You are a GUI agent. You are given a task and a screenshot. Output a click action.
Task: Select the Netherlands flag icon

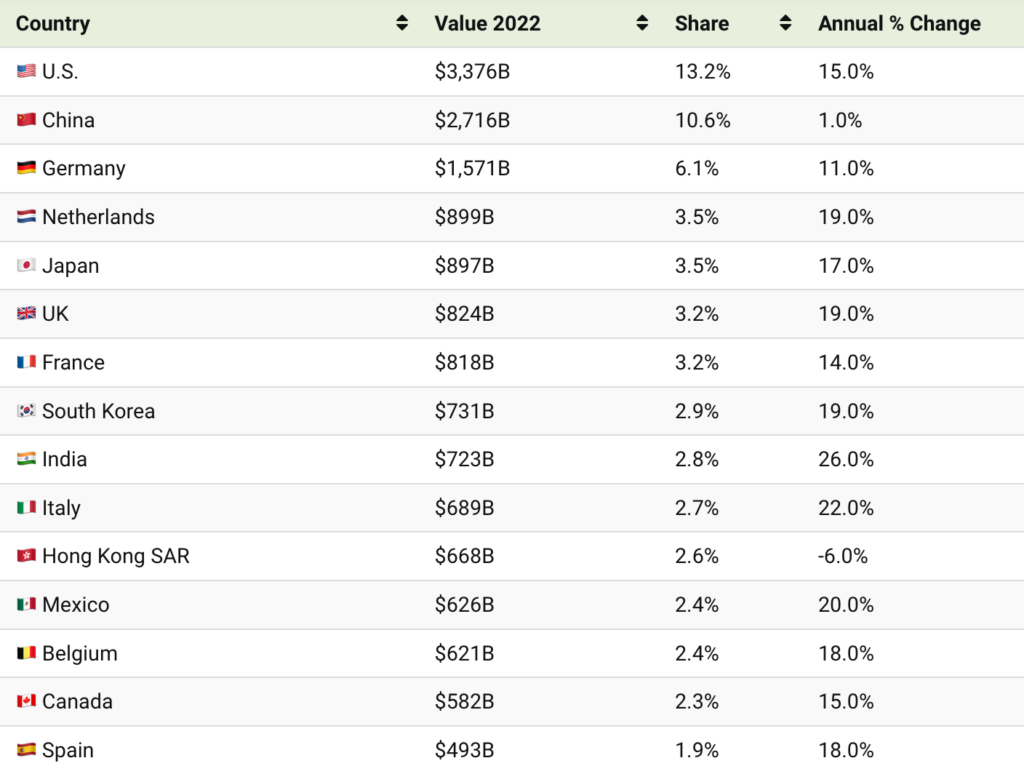26,217
